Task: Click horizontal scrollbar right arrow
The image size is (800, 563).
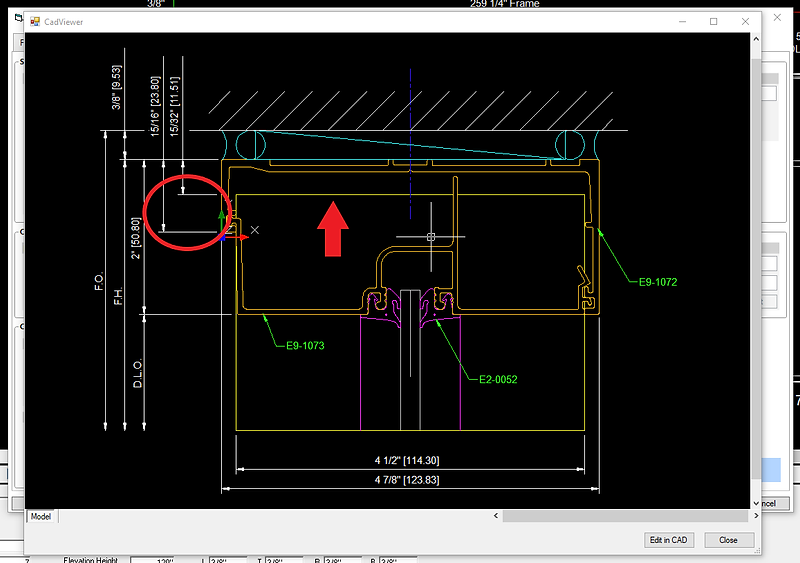Action: pyautogui.click(x=756, y=516)
